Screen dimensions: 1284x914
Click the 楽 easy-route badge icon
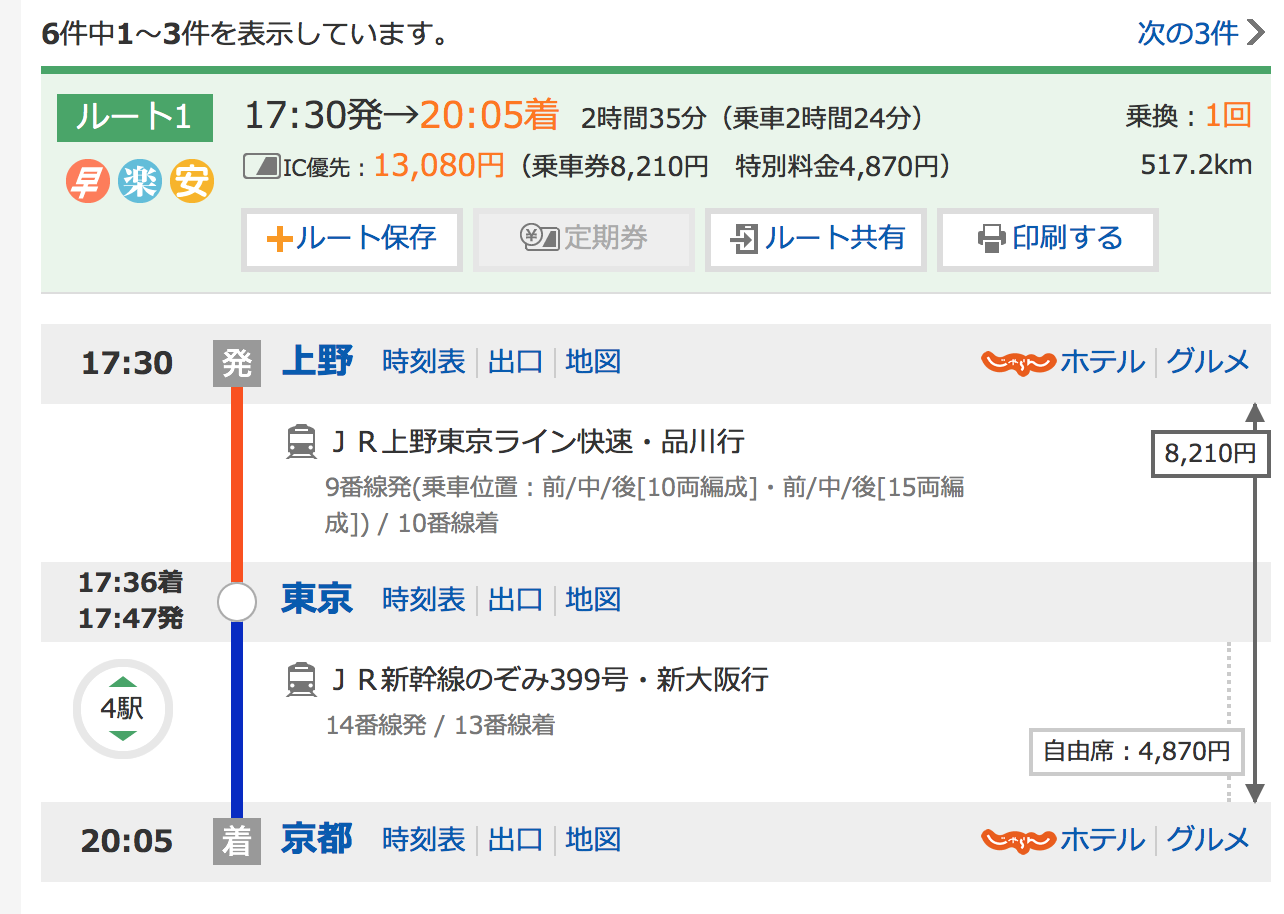click(x=140, y=182)
